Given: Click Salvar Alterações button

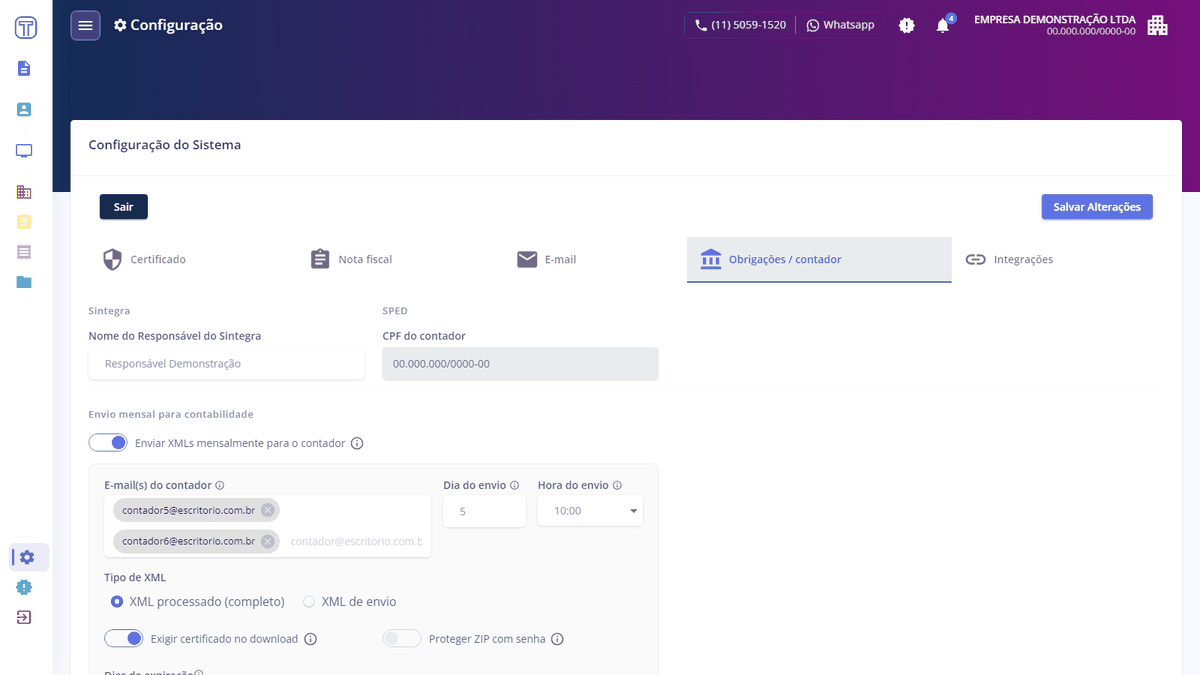Looking at the screenshot, I should 1097,207.
